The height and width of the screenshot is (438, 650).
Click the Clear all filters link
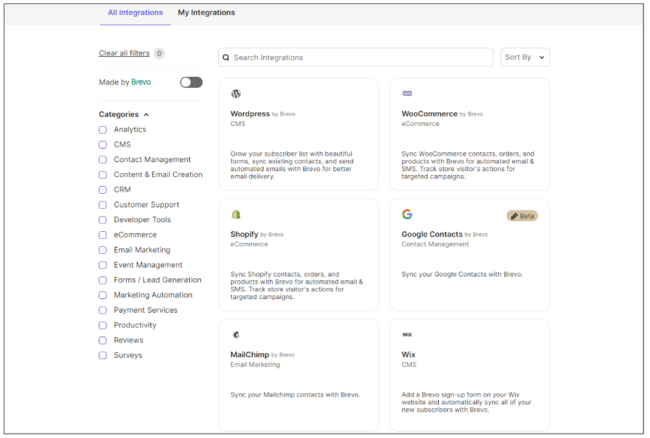(x=124, y=53)
